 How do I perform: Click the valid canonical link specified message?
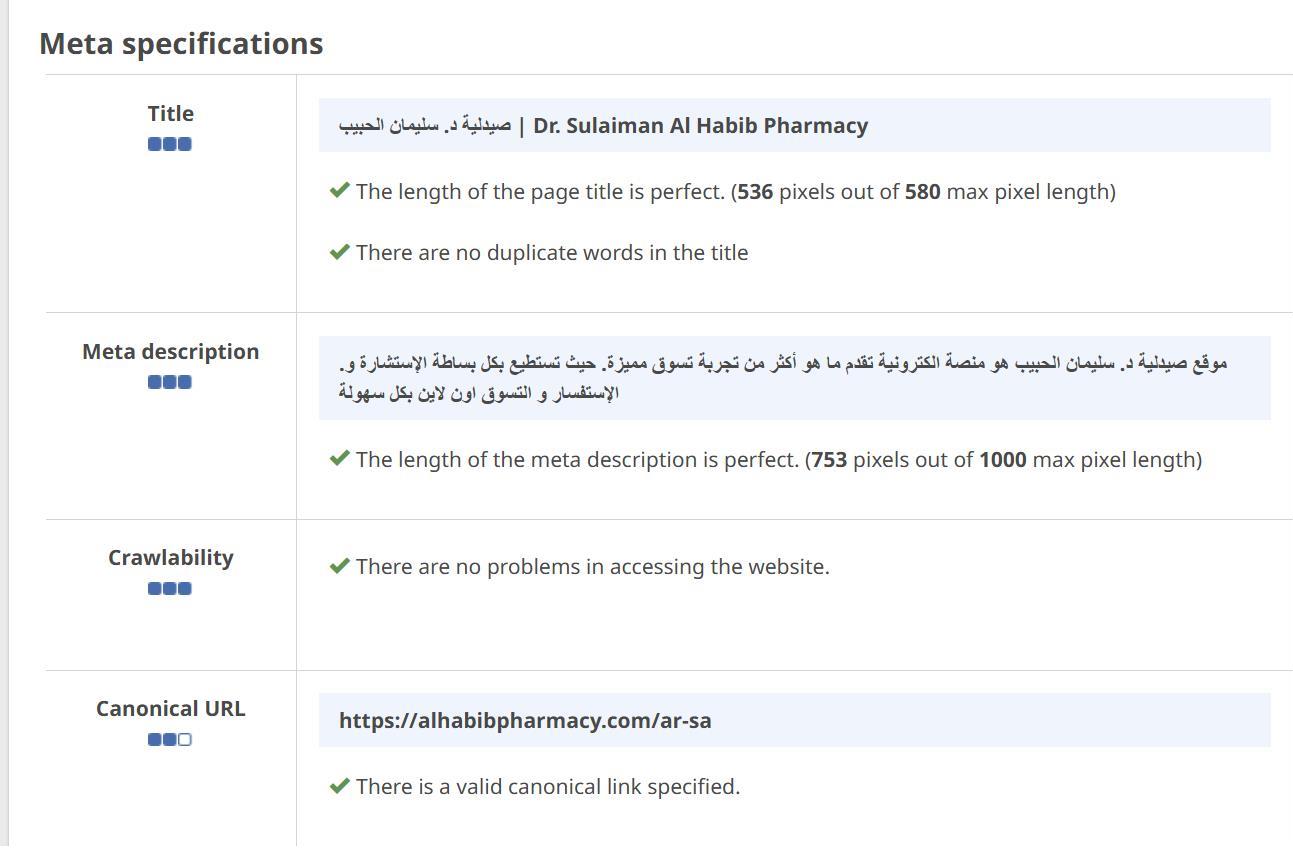pyautogui.click(x=548, y=787)
